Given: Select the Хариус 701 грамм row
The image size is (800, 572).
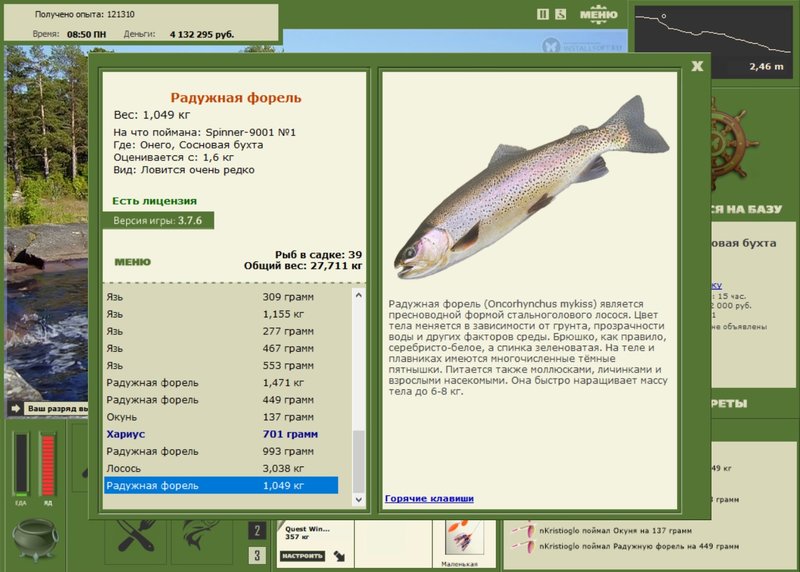Looking at the screenshot, I should (x=221, y=434).
